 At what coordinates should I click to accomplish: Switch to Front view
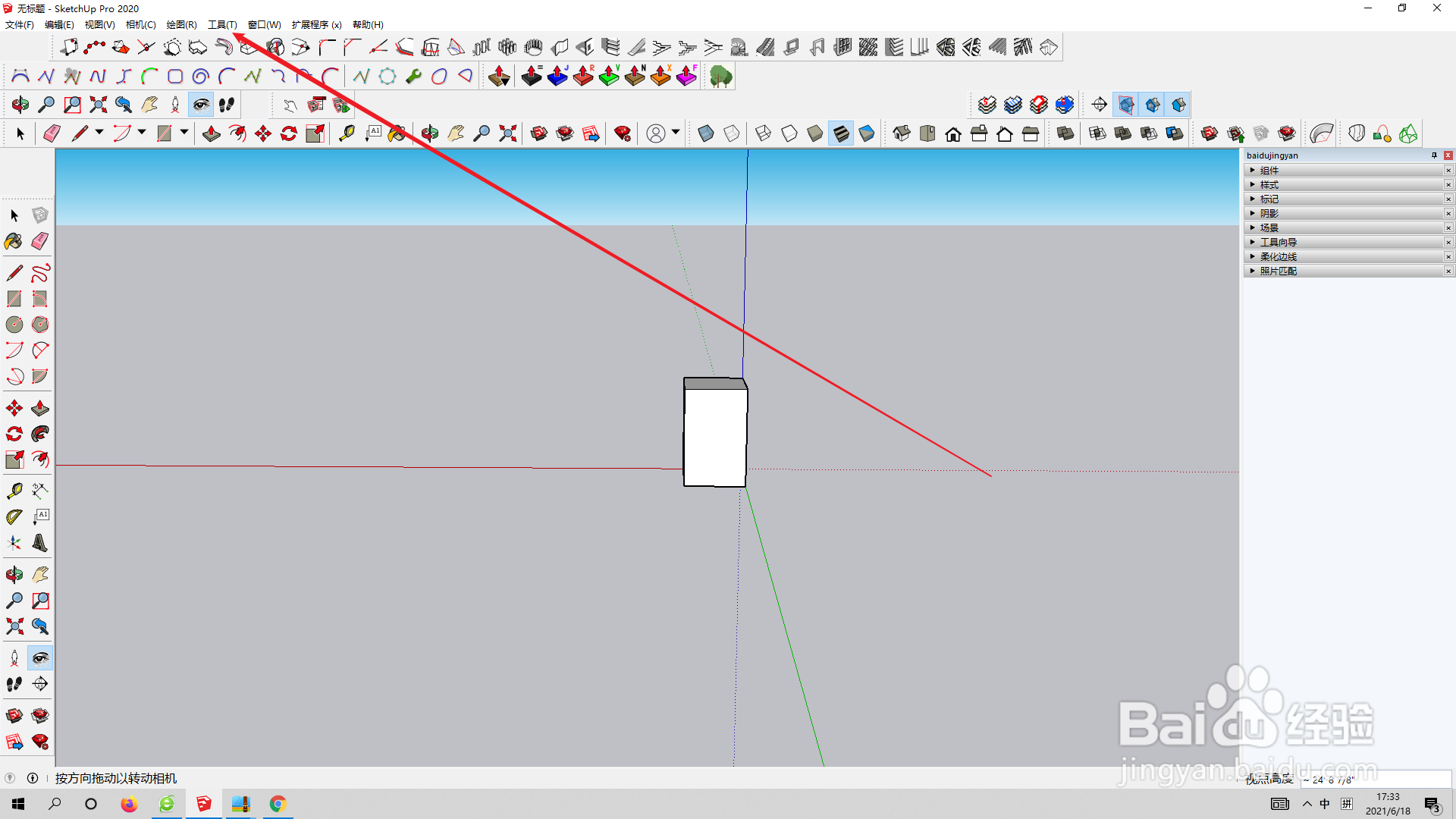pos(953,134)
